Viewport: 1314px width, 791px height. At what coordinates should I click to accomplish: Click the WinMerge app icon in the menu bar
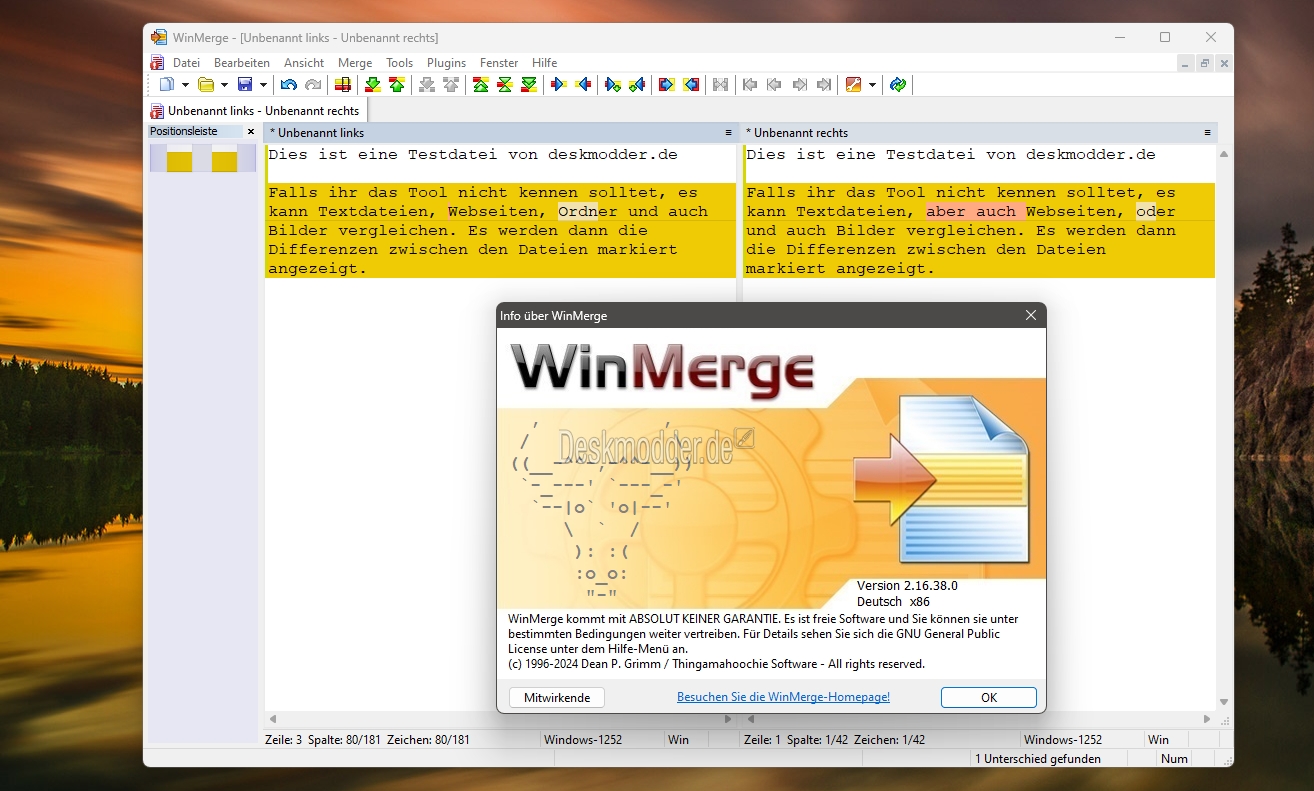157,62
